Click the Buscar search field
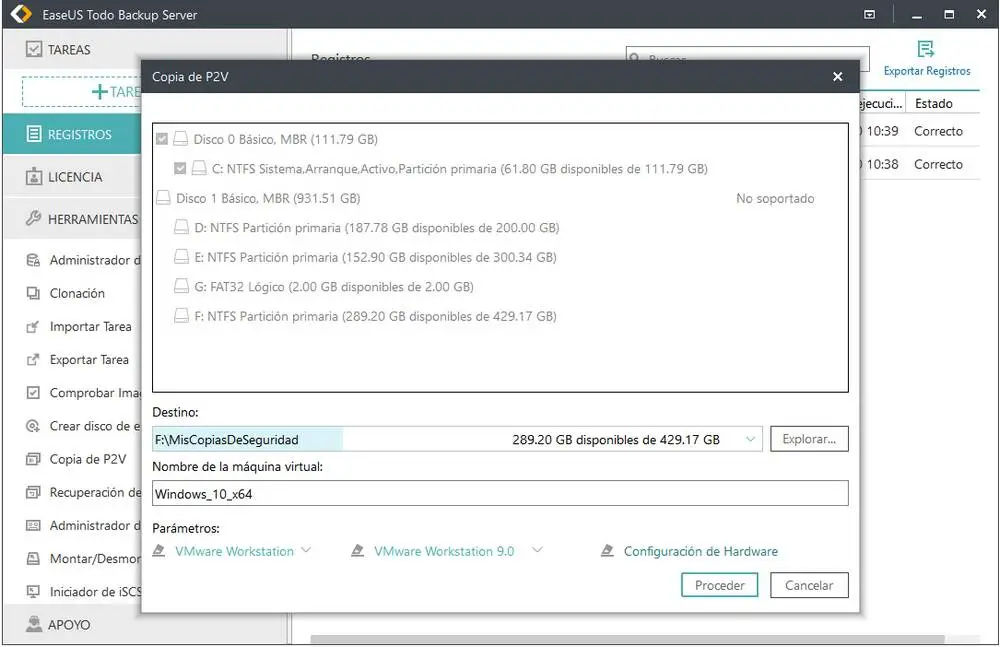This screenshot has width=1000, height=647. point(747,58)
